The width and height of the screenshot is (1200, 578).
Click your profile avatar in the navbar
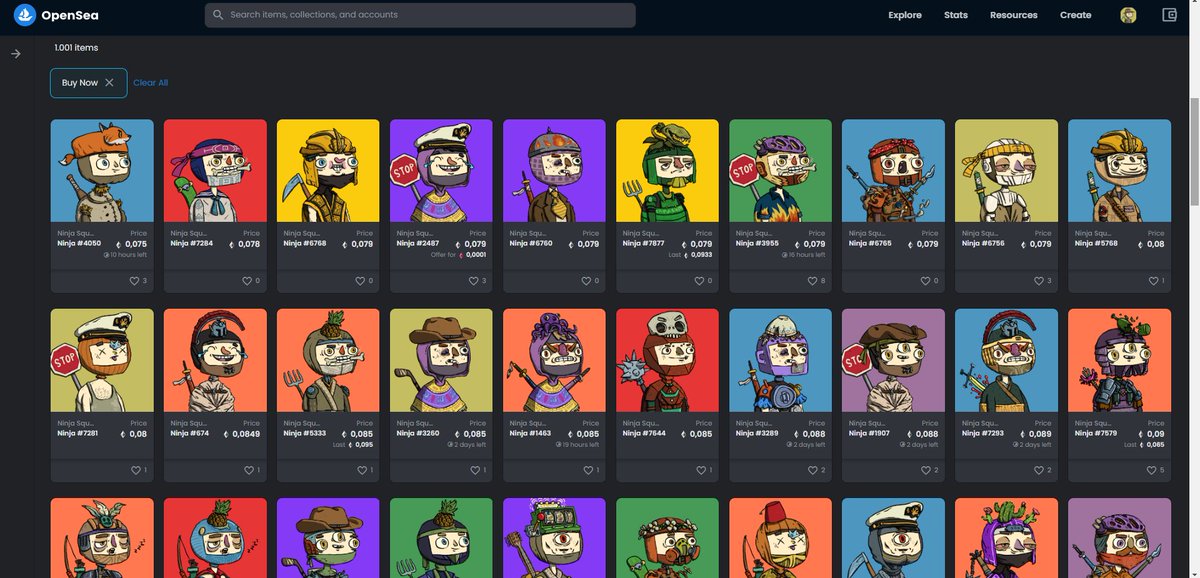coord(1128,14)
